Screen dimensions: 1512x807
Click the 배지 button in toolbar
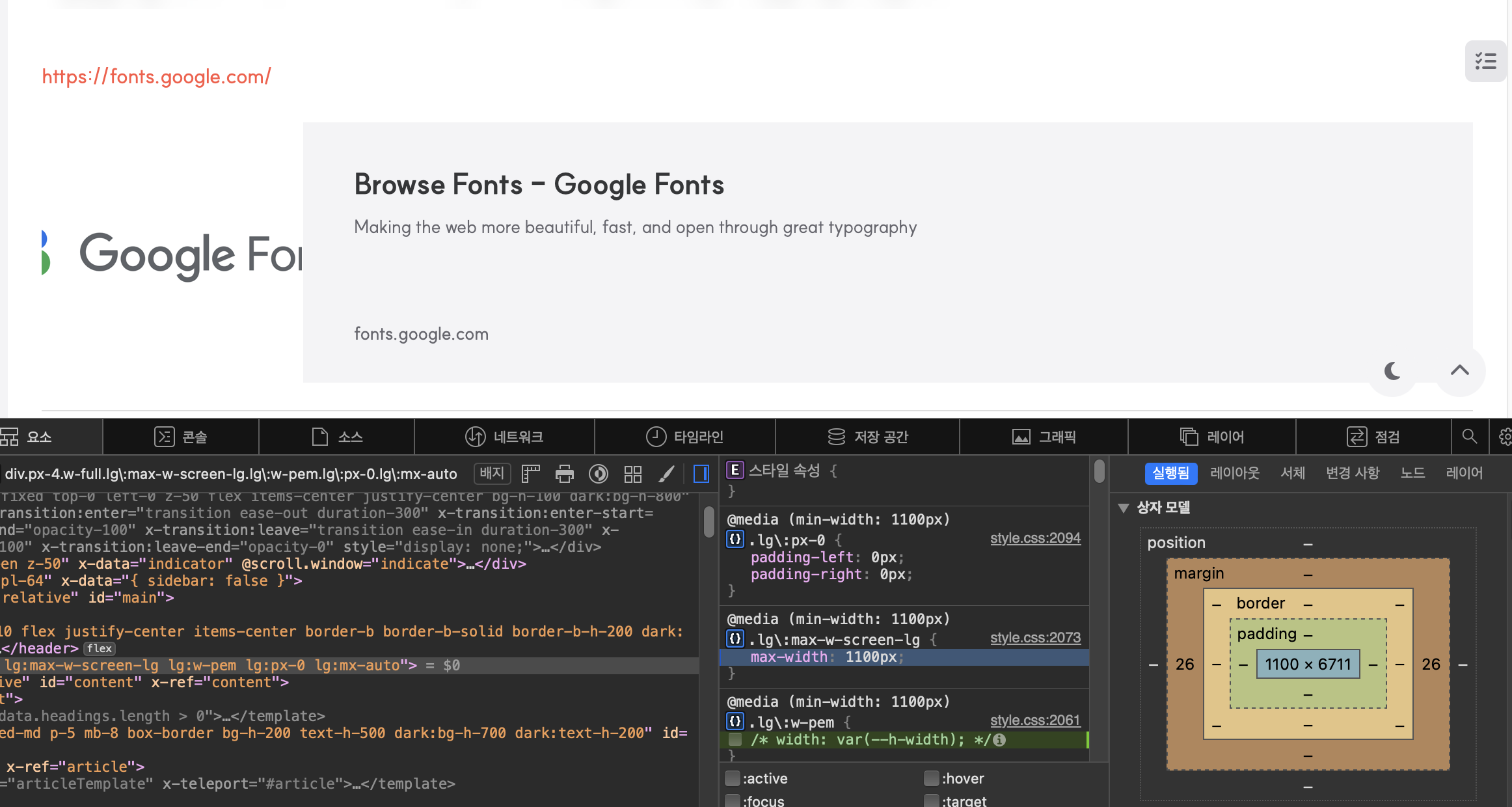(493, 473)
